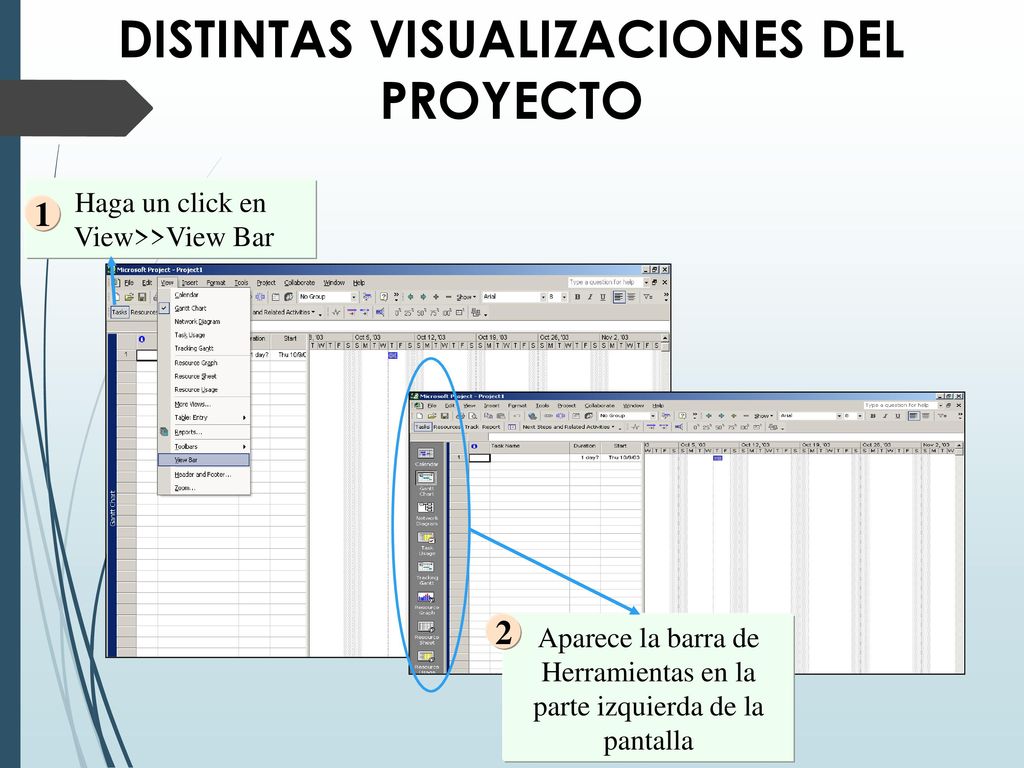Viewport: 1024px width, 768px height.
Task: Select Gantt Chart icon in the View Bar
Action: (426, 479)
